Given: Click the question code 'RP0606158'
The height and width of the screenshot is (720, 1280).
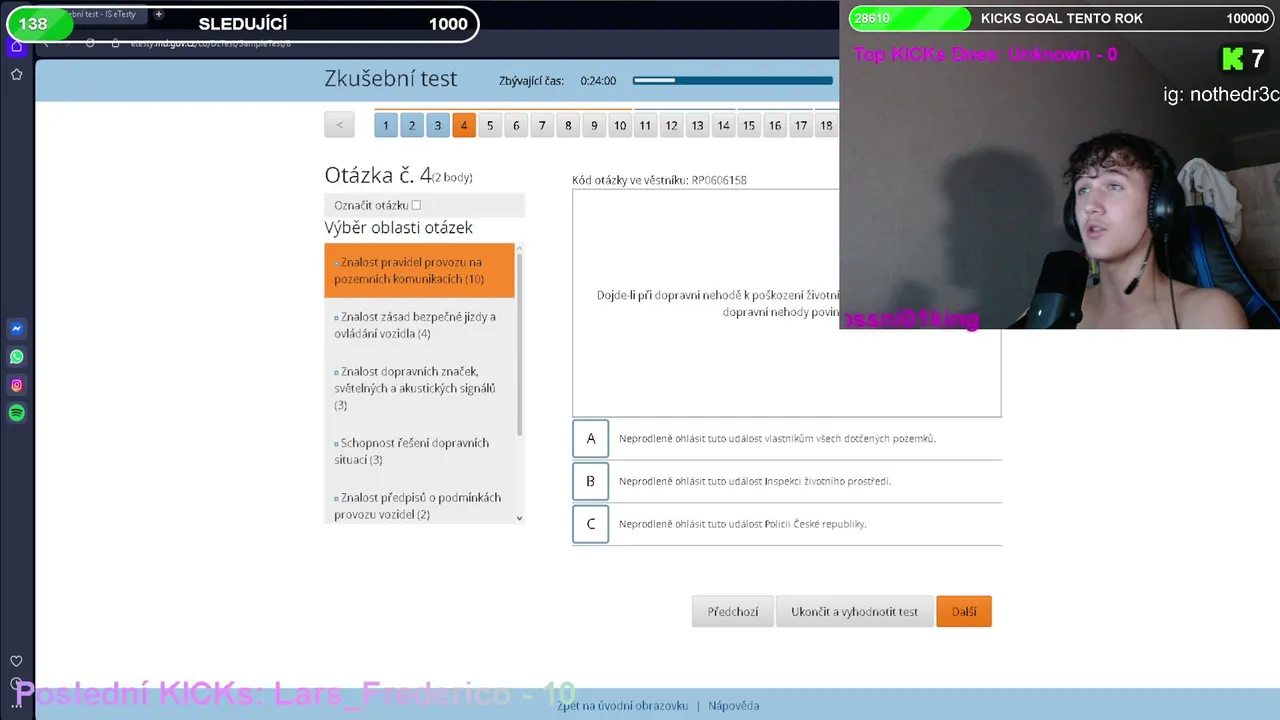Looking at the screenshot, I should tap(719, 180).
